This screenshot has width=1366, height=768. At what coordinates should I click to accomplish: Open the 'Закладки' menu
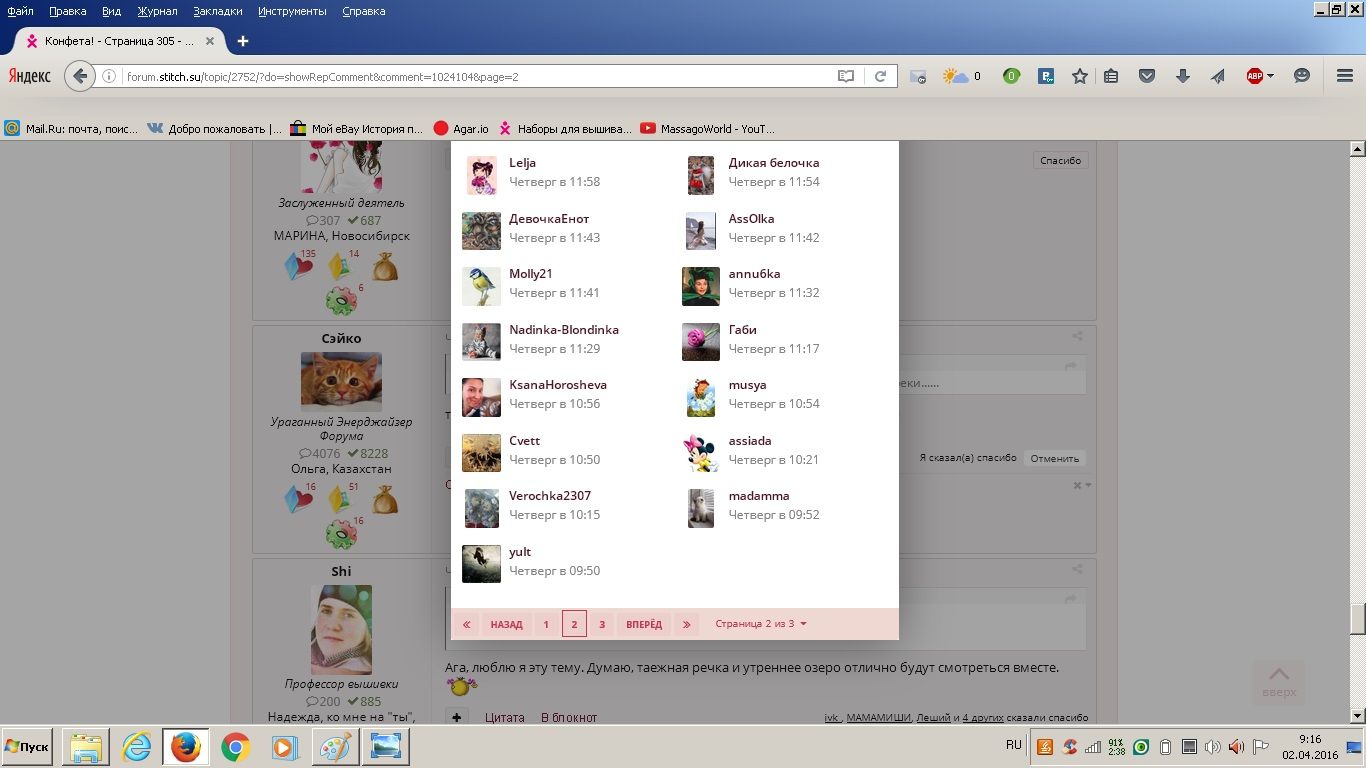(x=218, y=11)
